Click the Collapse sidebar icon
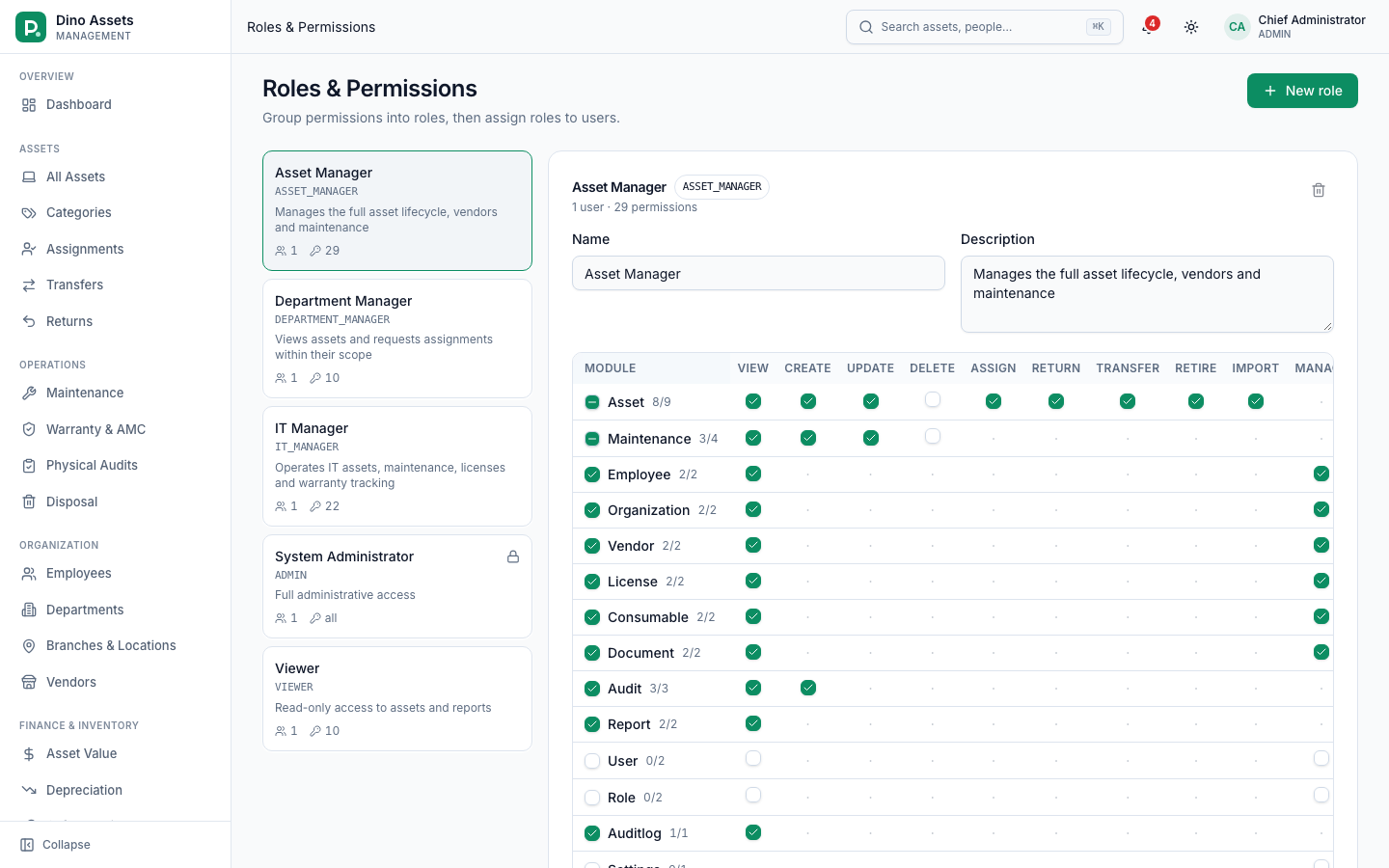Viewport: 1389px width, 868px height. [x=27, y=845]
